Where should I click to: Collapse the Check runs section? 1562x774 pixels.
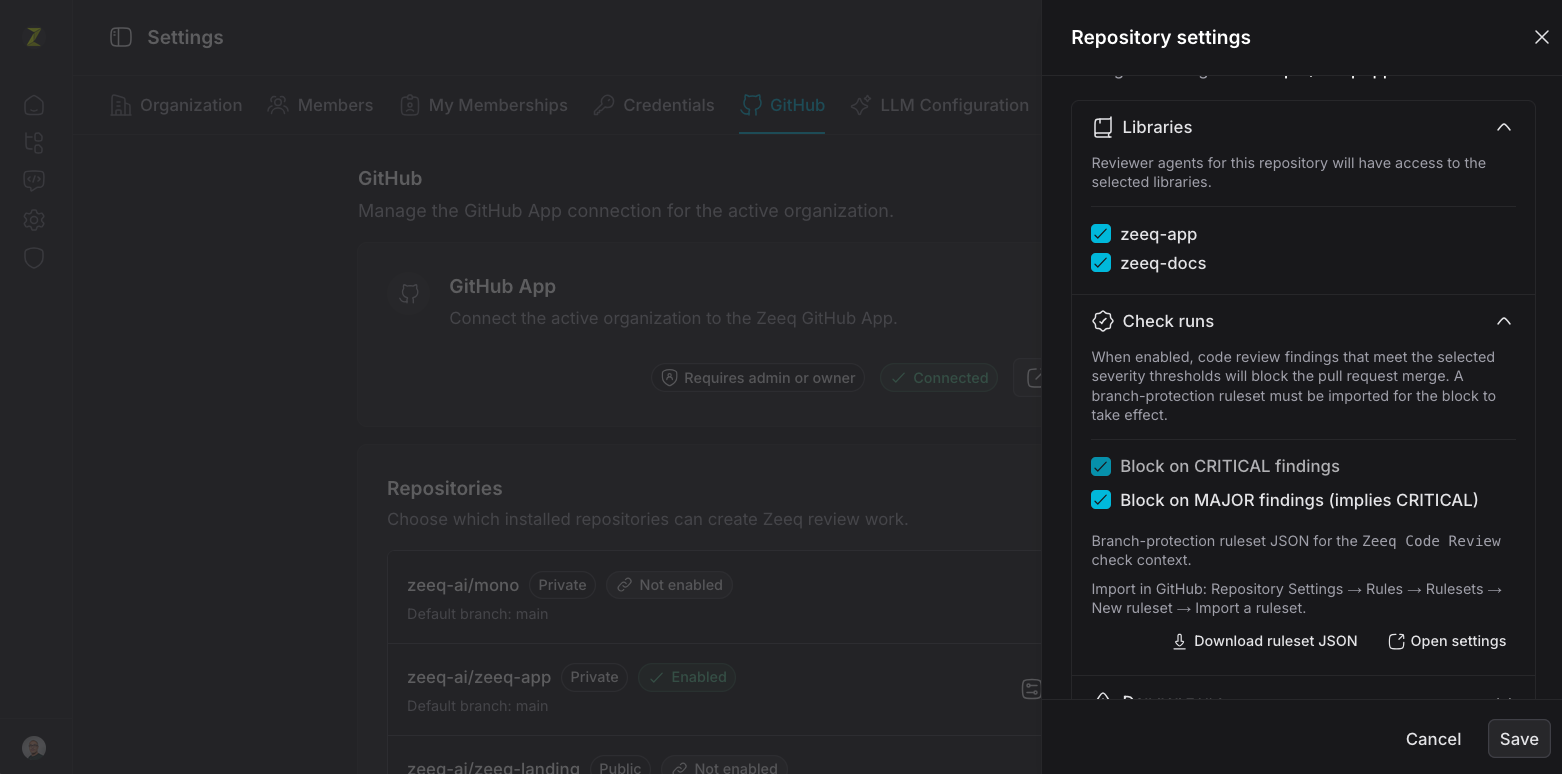(x=1503, y=321)
